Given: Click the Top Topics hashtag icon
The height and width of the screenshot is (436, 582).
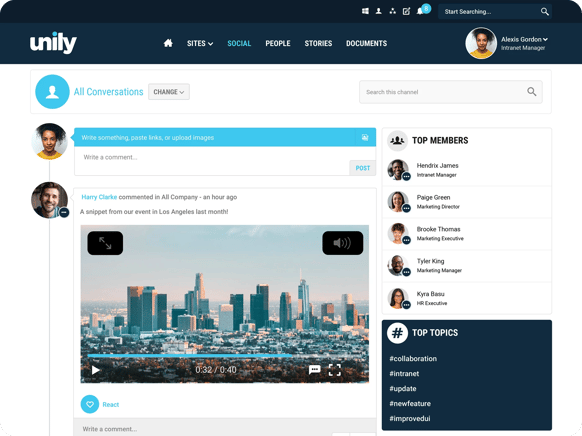Looking at the screenshot, I should [x=397, y=333].
